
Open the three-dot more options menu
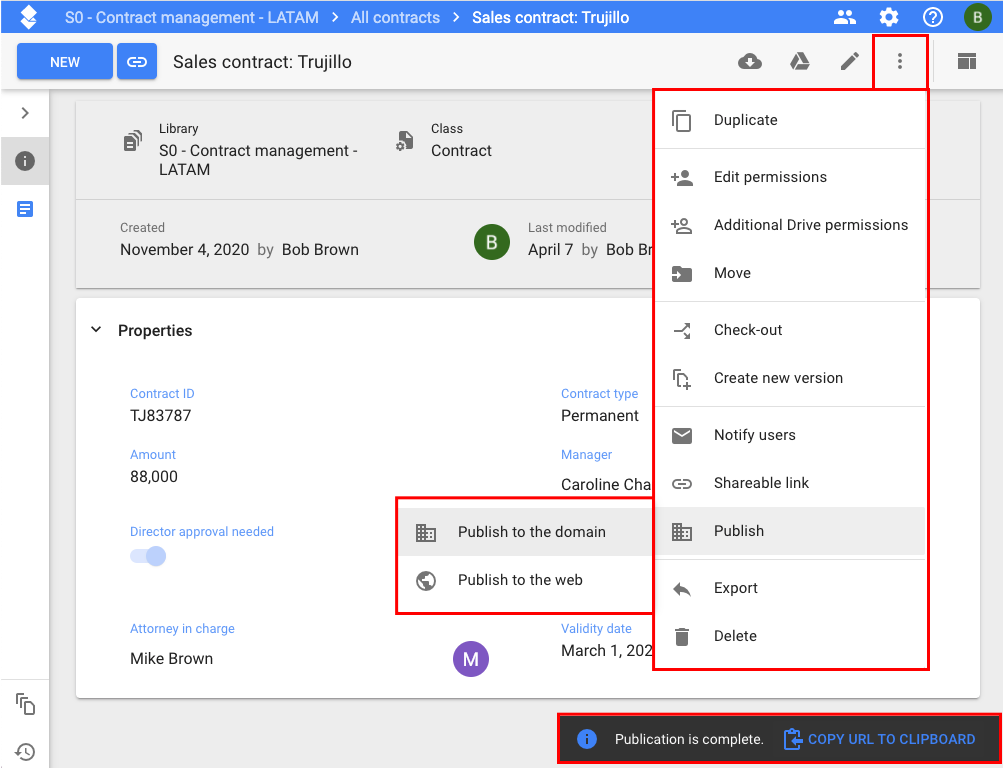[900, 62]
